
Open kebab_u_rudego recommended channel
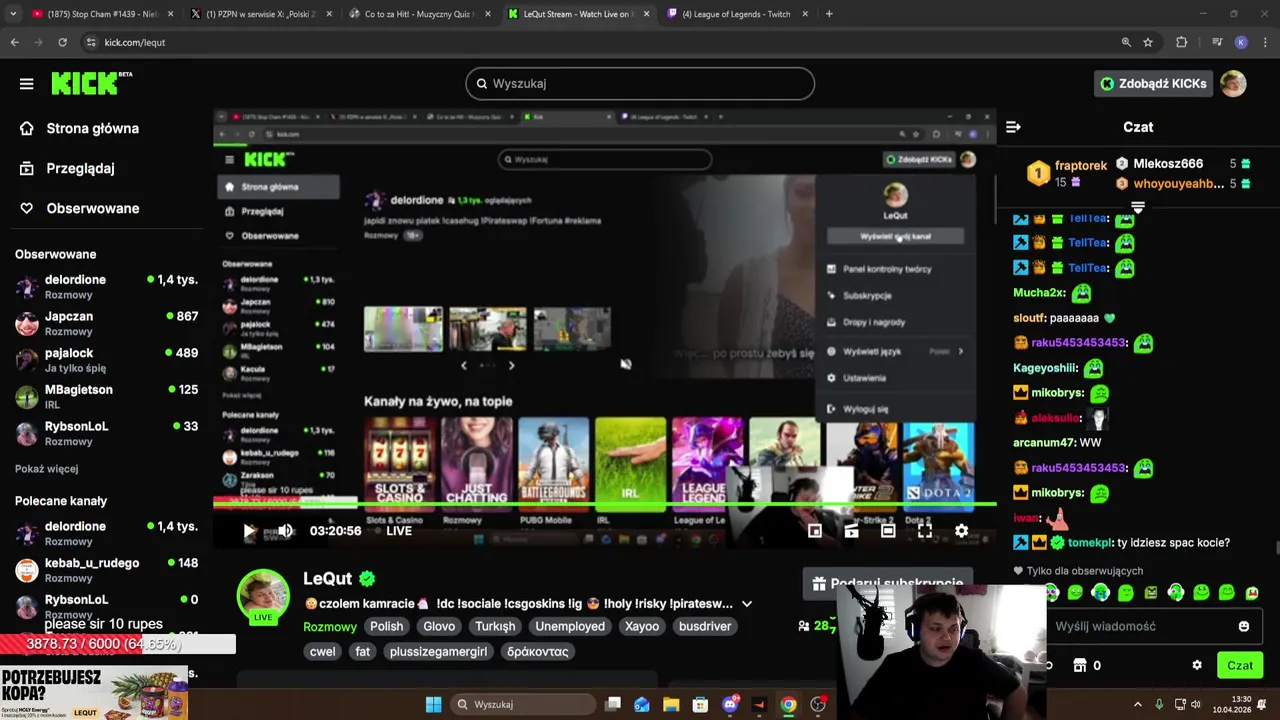tap(106, 570)
